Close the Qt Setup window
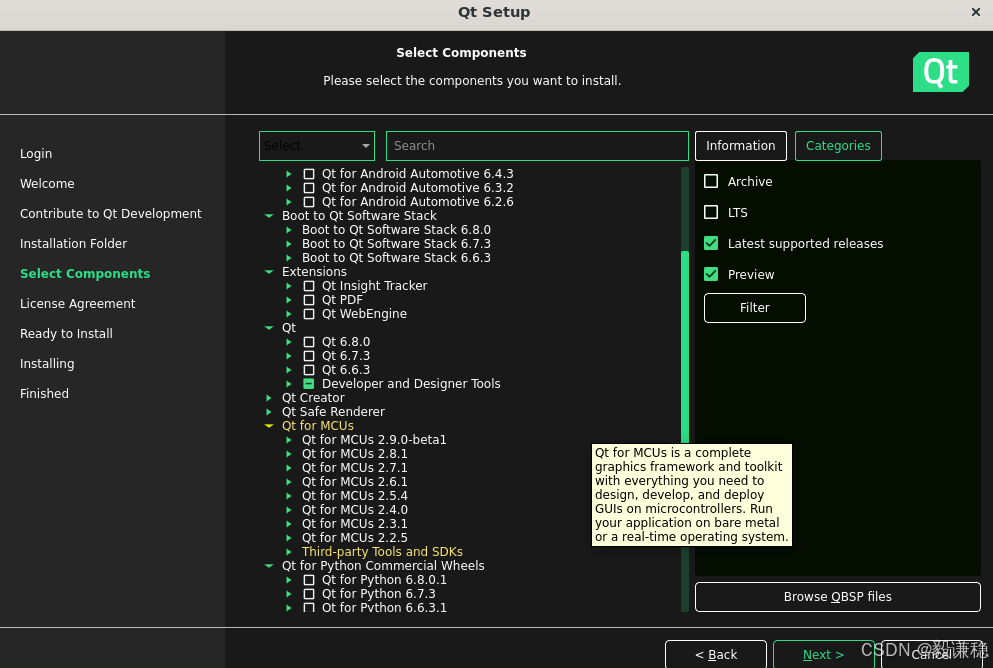 tap(975, 12)
